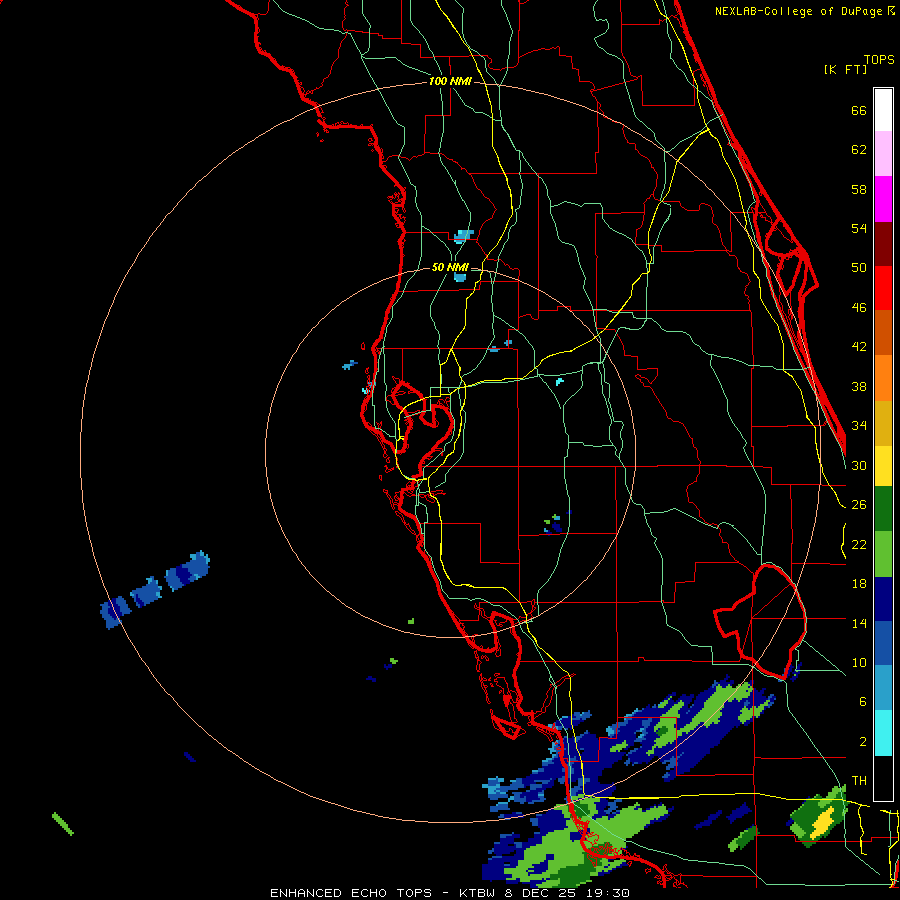Select the light blue legend swatch
Viewport: 900px width, 900px height.
point(883,688)
